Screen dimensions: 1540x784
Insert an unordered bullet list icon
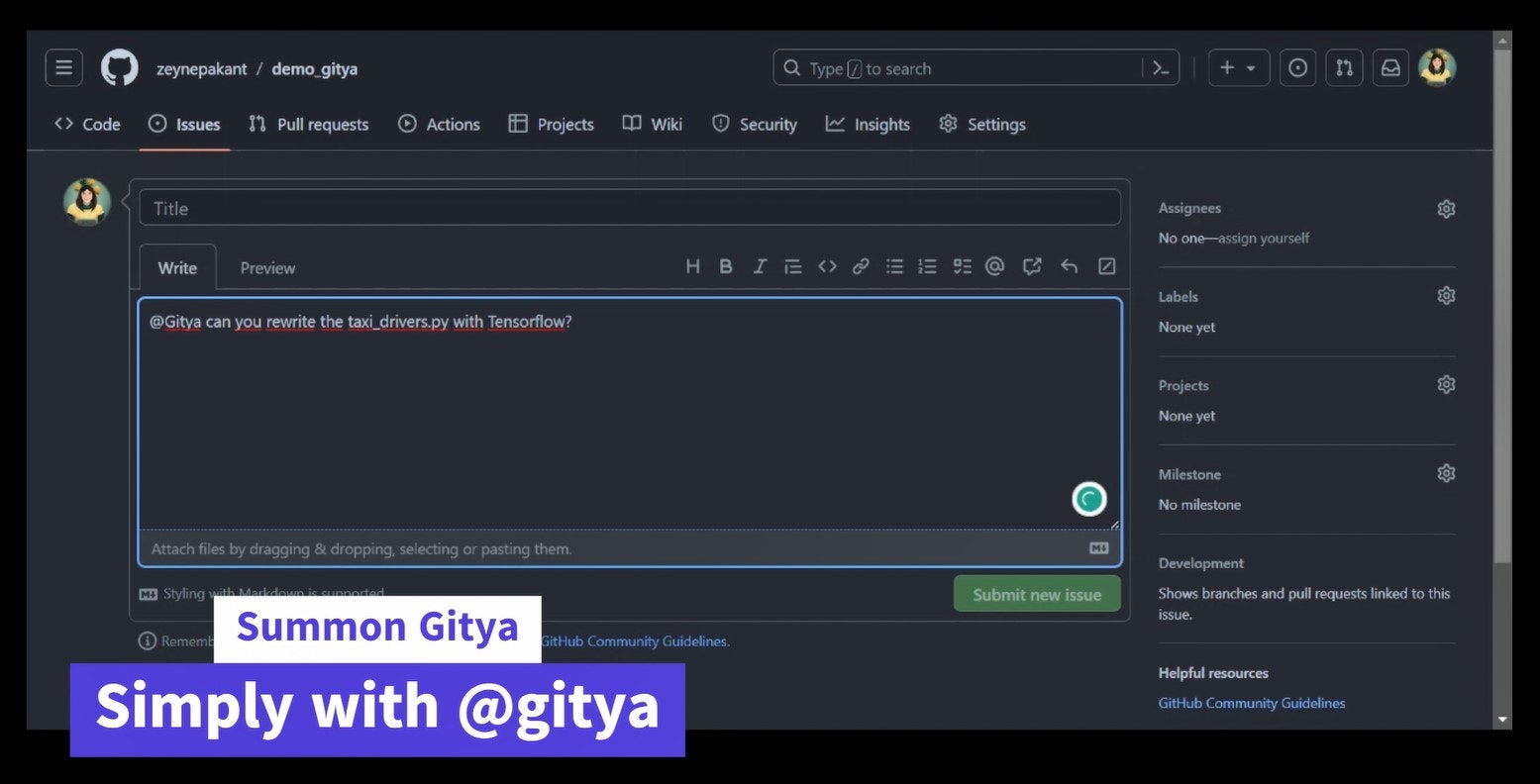click(x=894, y=266)
